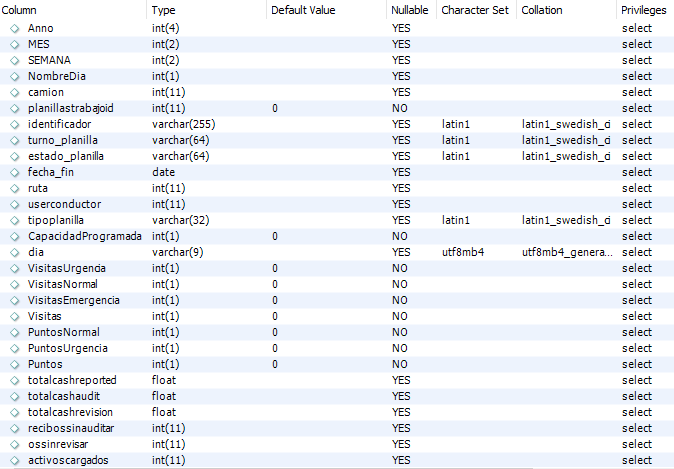
Task: Select the dia row's utf8mb4 collation cell
Action: pos(567,252)
